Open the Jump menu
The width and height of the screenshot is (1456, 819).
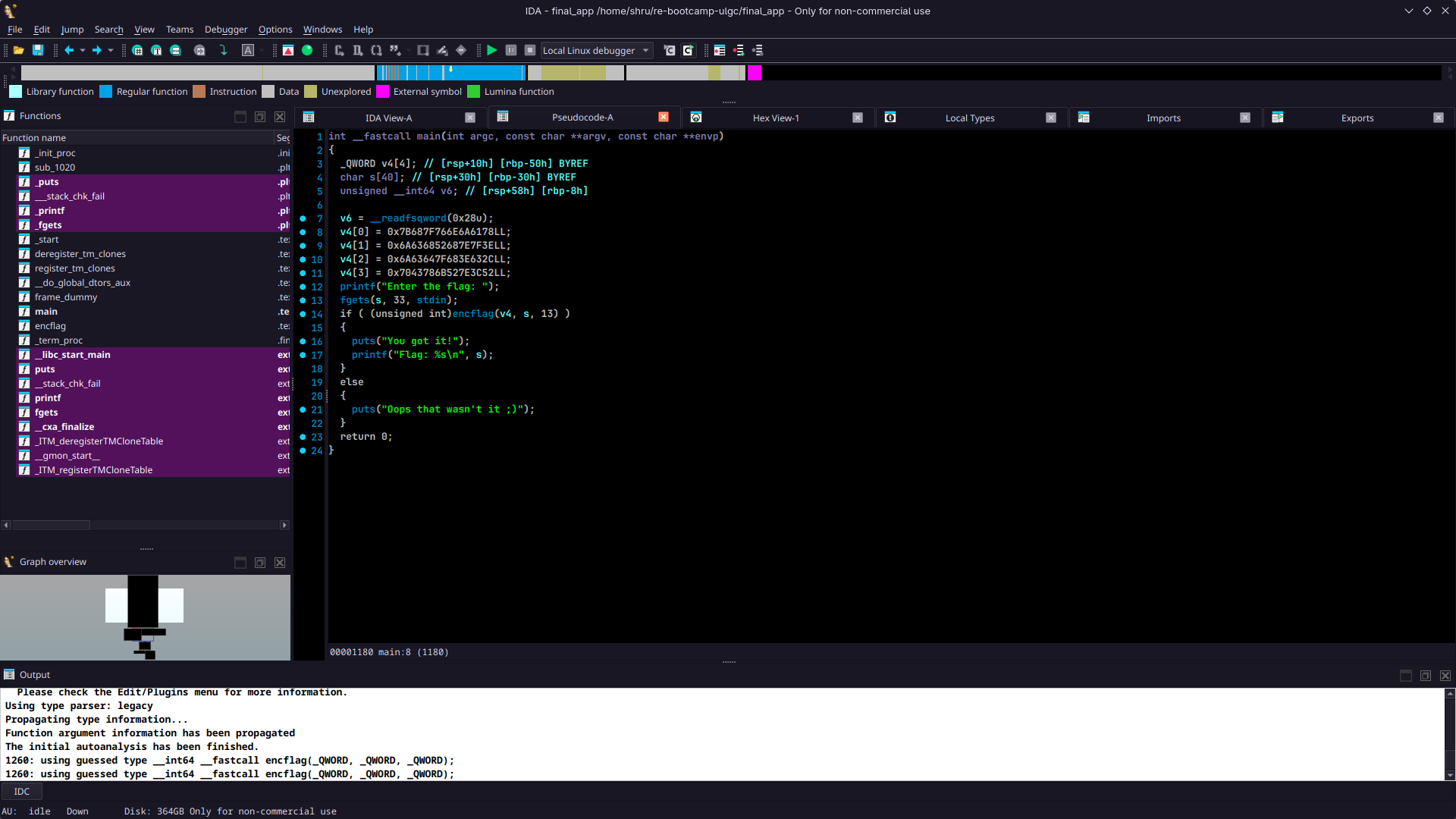72,30
